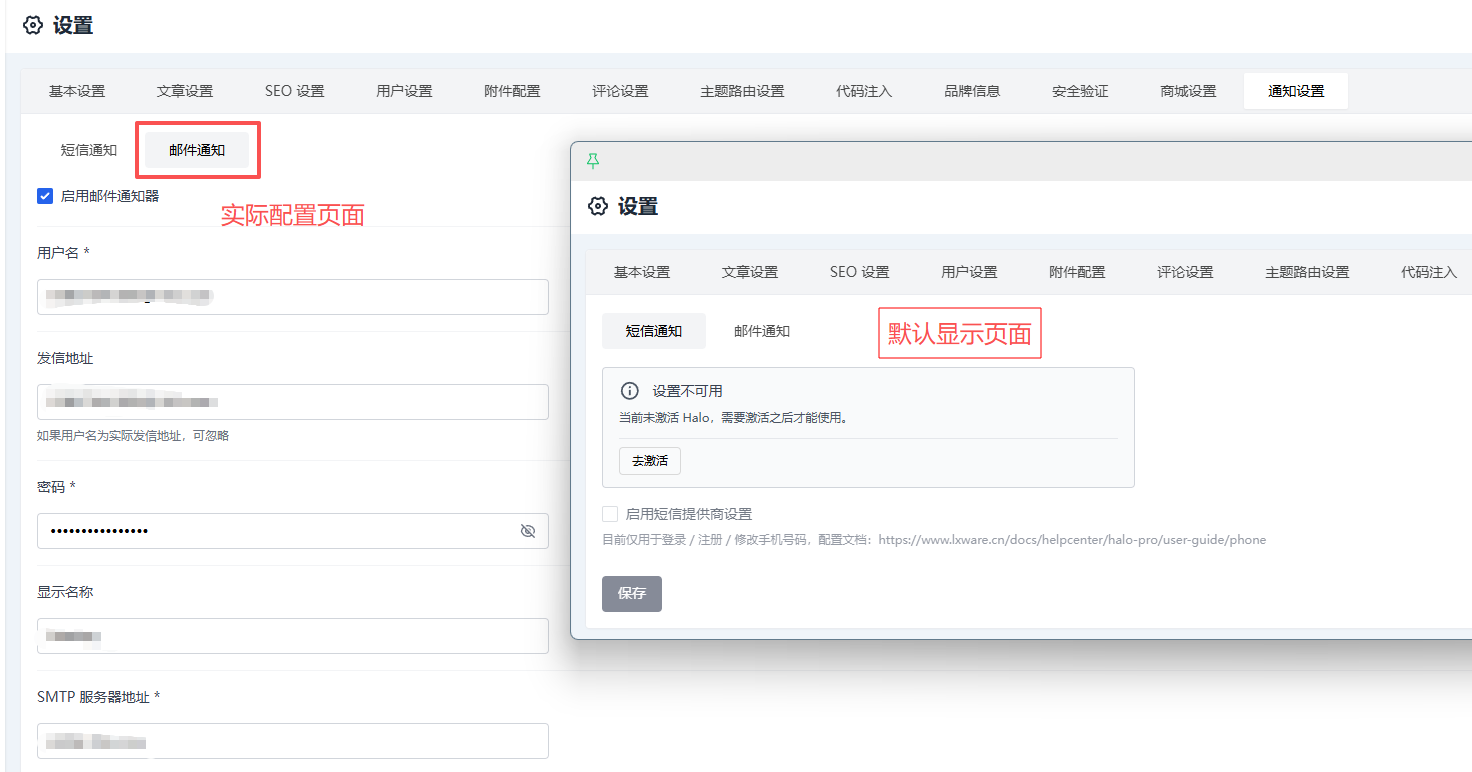Select 邮件通知 in the floating window
The width and height of the screenshot is (1472, 772).
(x=762, y=331)
